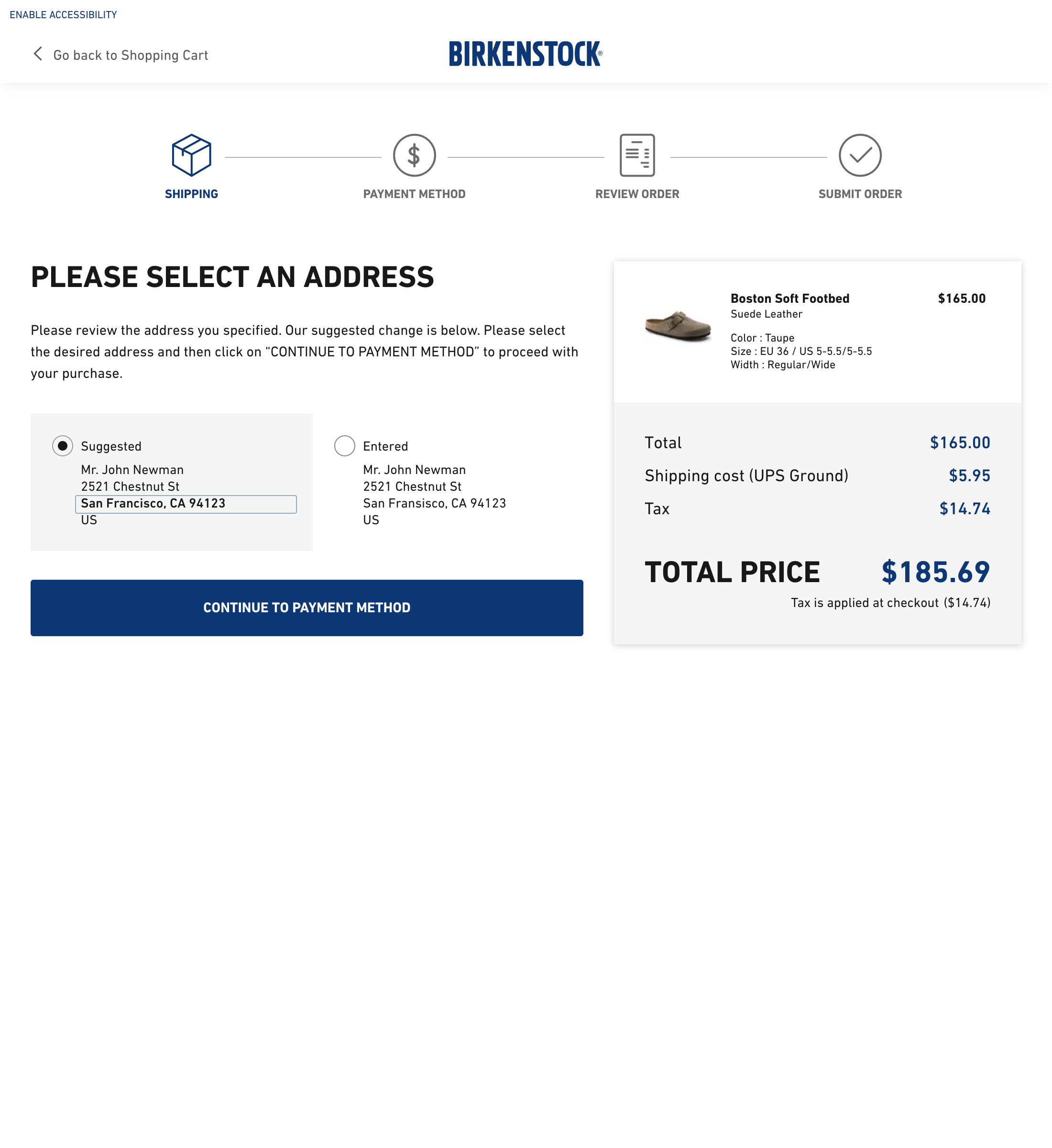Select the Payment Method step label
This screenshot has width=1052, height=1148.
pos(414,194)
